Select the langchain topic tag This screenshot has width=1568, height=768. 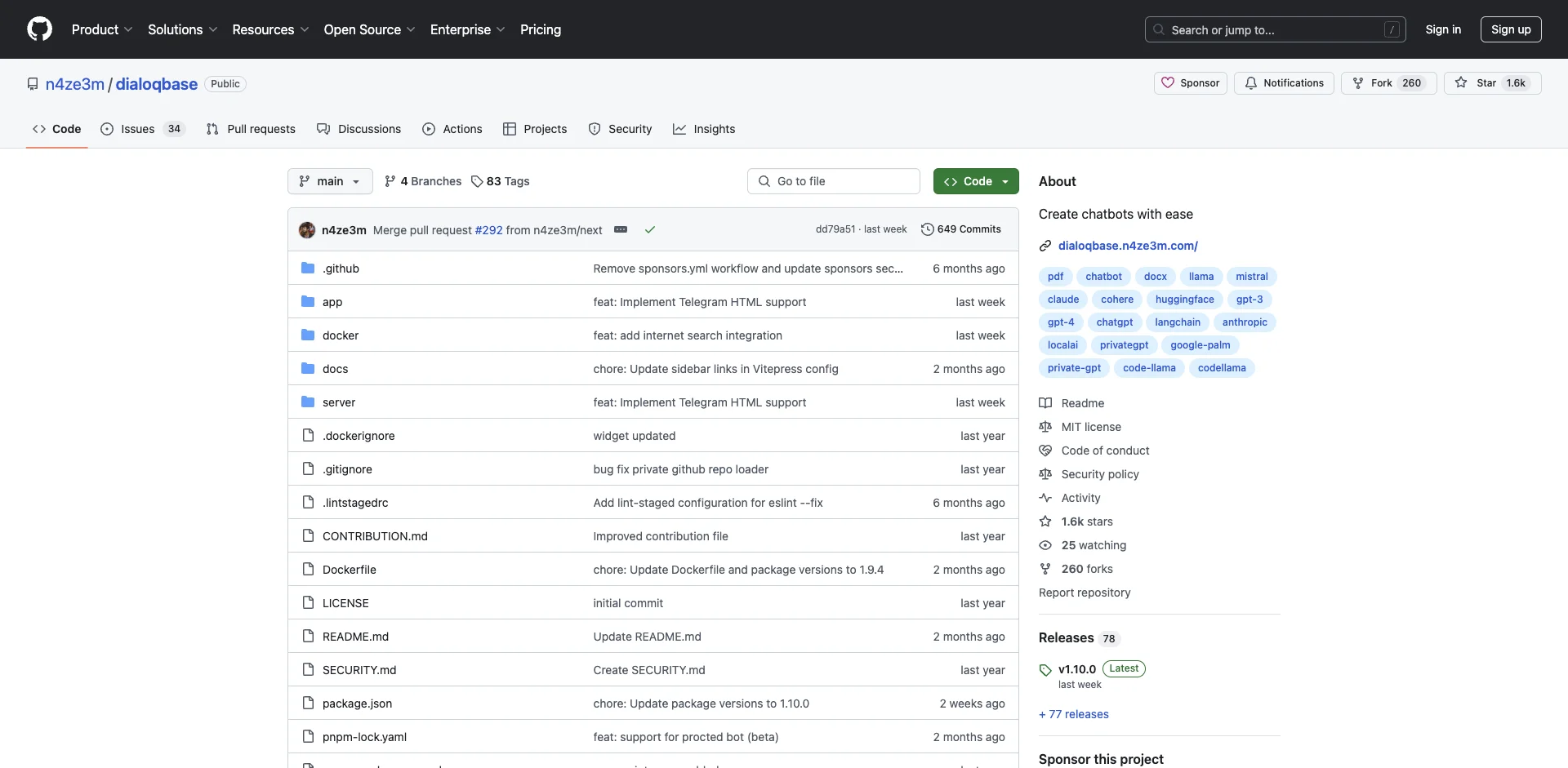click(x=1177, y=322)
